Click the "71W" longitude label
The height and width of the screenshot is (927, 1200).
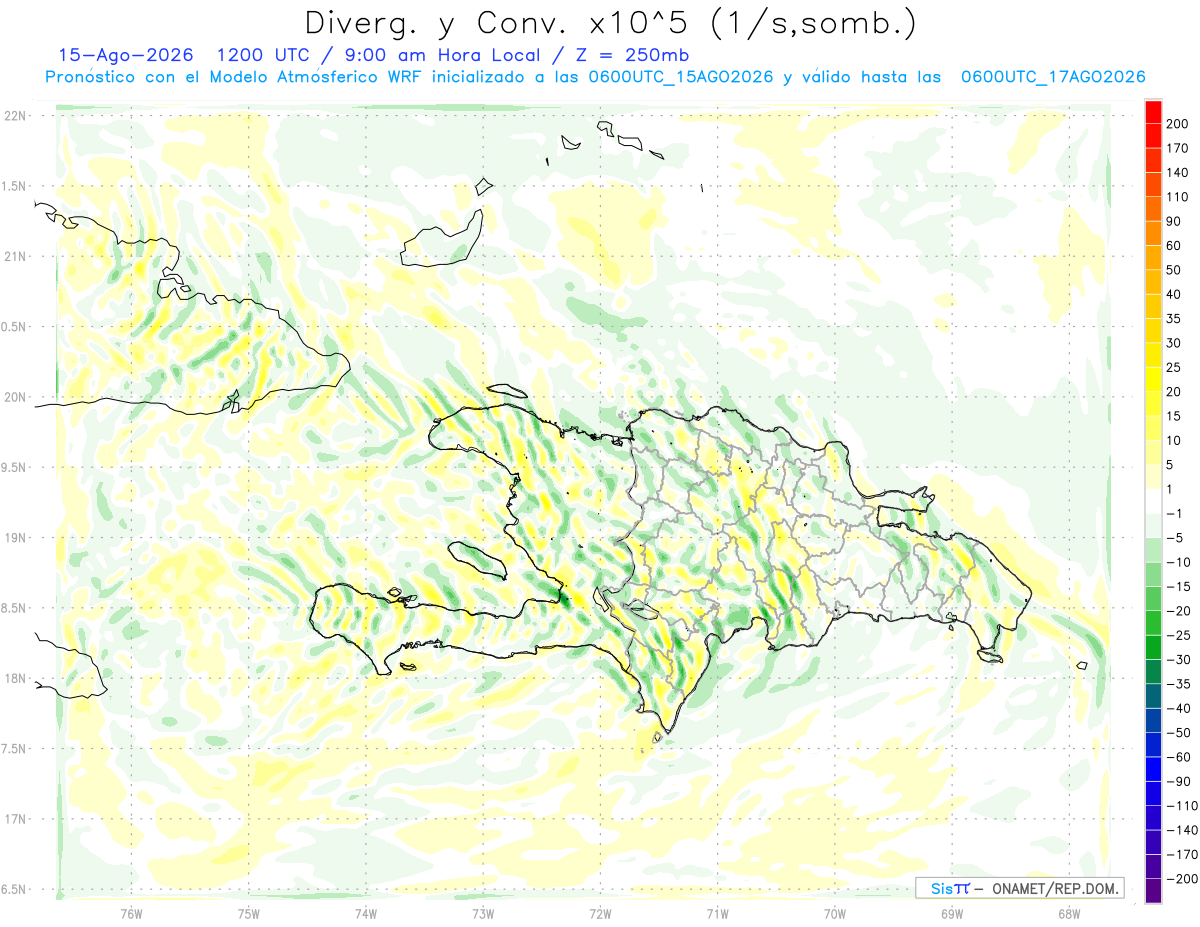click(717, 914)
